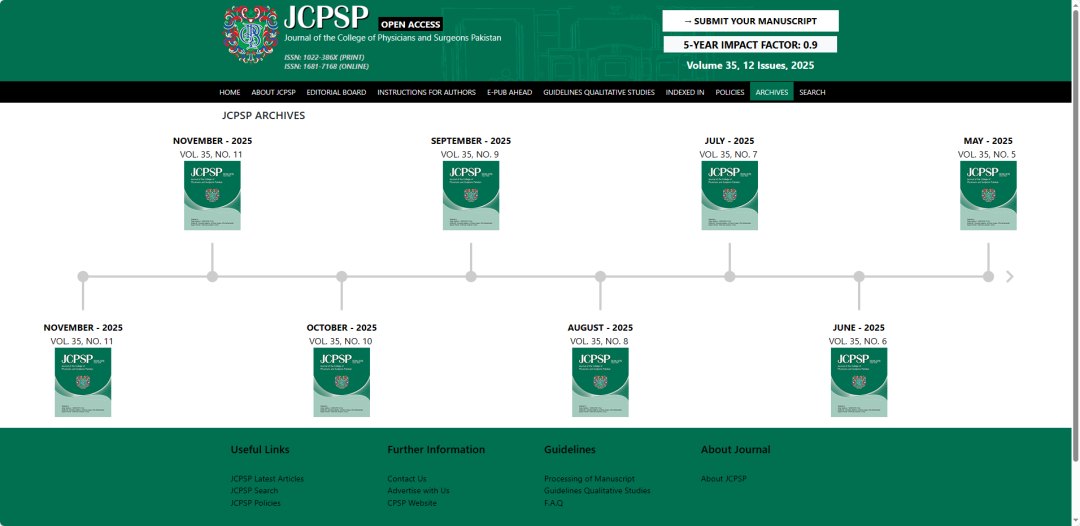This screenshot has width=1080, height=526.
Task: Click the 'JCPSP ARCHIVES' page heading
Action: coord(263,116)
